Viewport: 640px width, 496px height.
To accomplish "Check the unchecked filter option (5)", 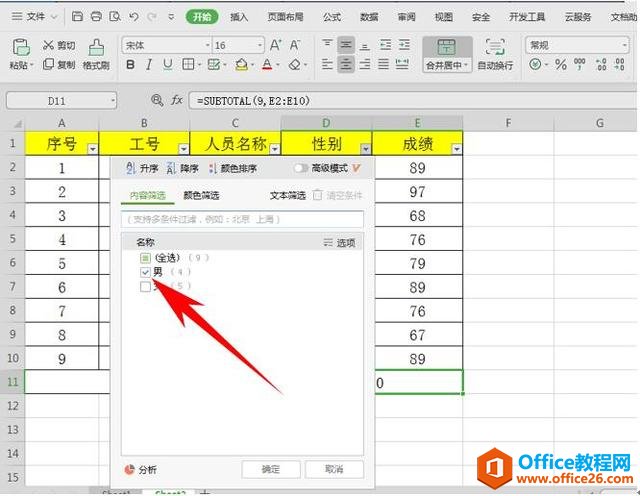I will pos(145,287).
